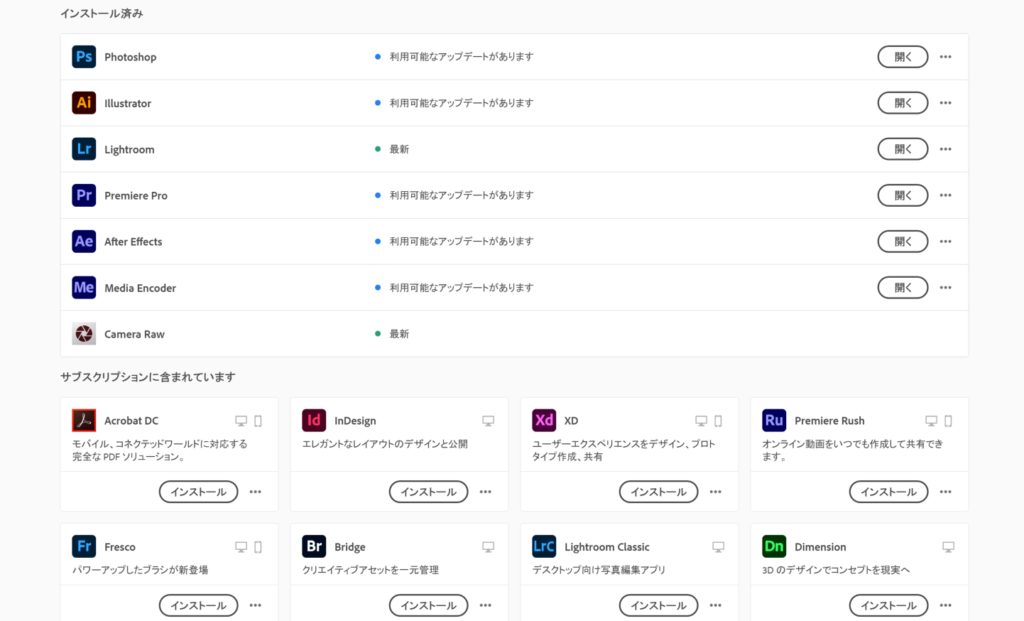
Task: Show more options on InDesign card
Action: tap(485, 492)
